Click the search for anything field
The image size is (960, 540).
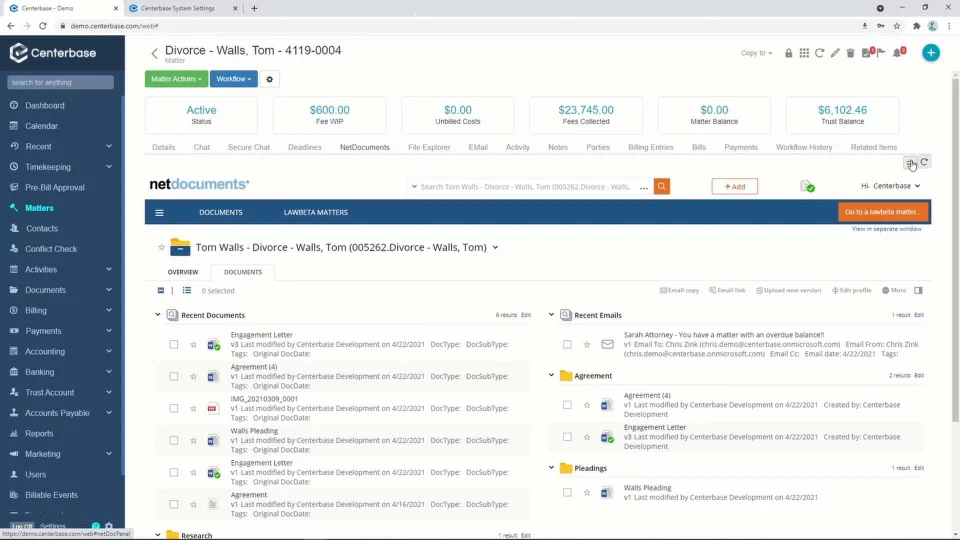coord(60,82)
